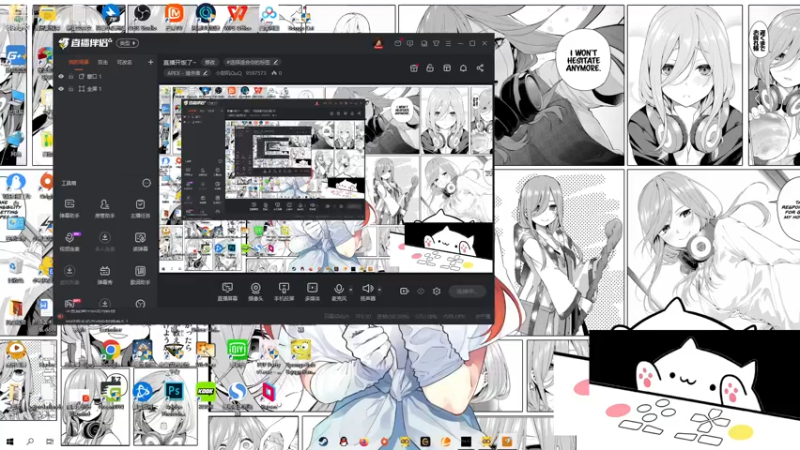Select the 全屏1 source row
The height and width of the screenshot is (450, 800).
pyautogui.click(x=106, y=89)
